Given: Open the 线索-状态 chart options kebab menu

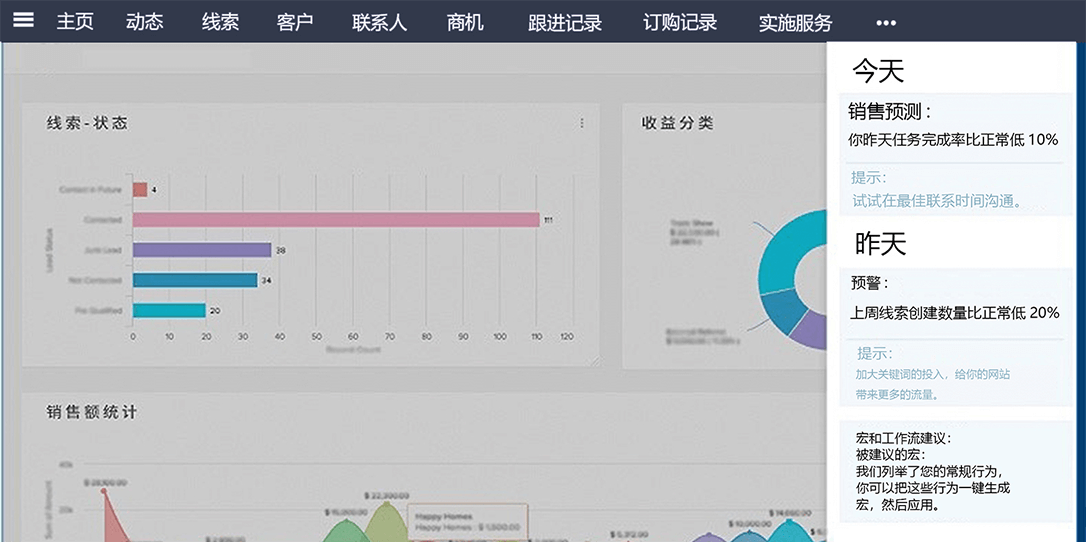Looking at the screenshot, I should (582, 123).
